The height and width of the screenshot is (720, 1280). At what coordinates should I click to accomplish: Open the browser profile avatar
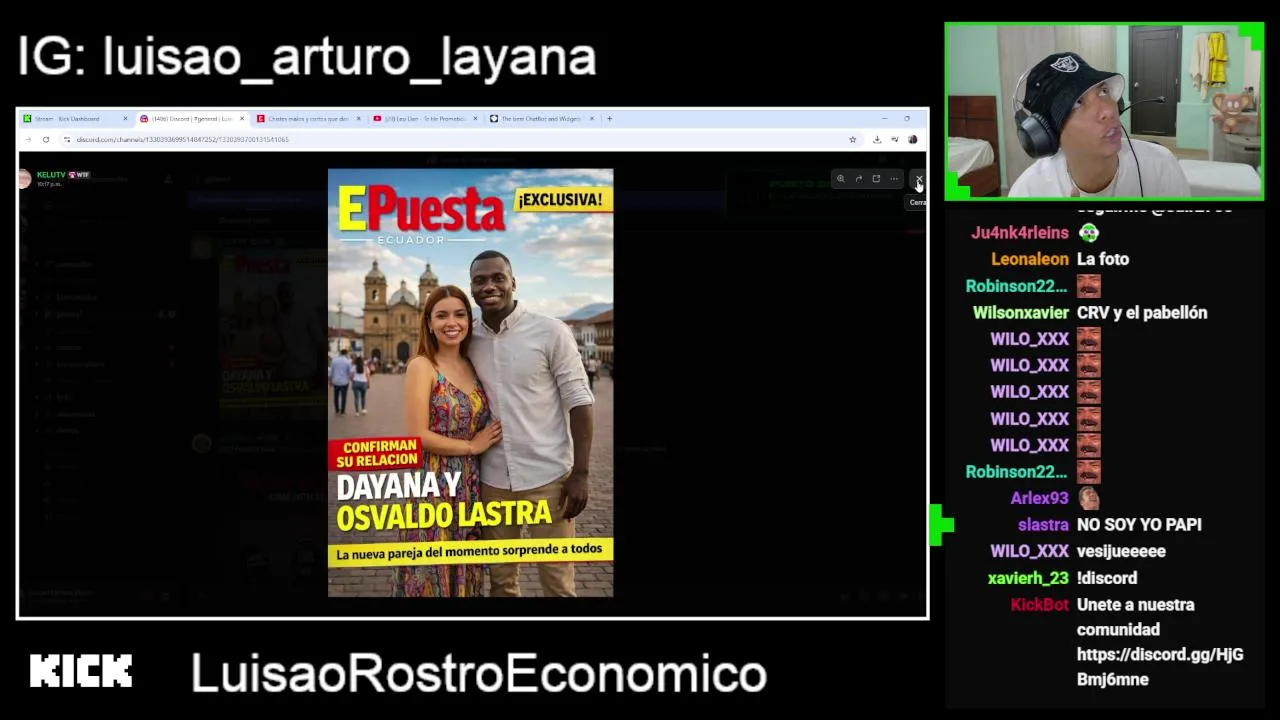click(912, 139)
